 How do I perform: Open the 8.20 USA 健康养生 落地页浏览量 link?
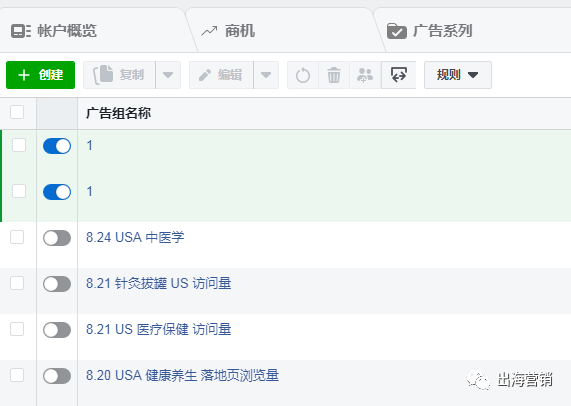click(x=182, y=375)
